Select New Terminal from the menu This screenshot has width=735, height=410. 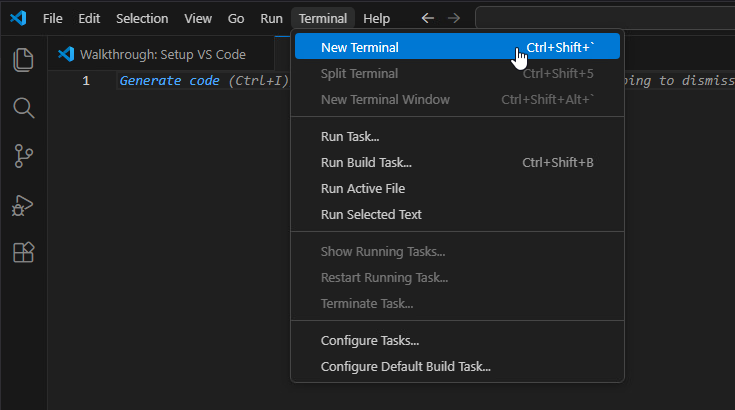pos(359,47)
